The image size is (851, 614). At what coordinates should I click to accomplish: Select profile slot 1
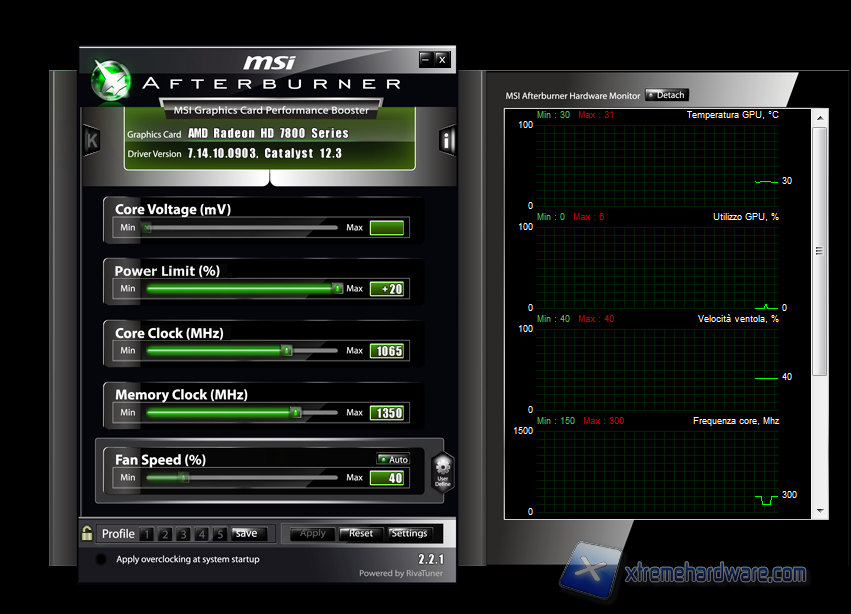(146, 533)
